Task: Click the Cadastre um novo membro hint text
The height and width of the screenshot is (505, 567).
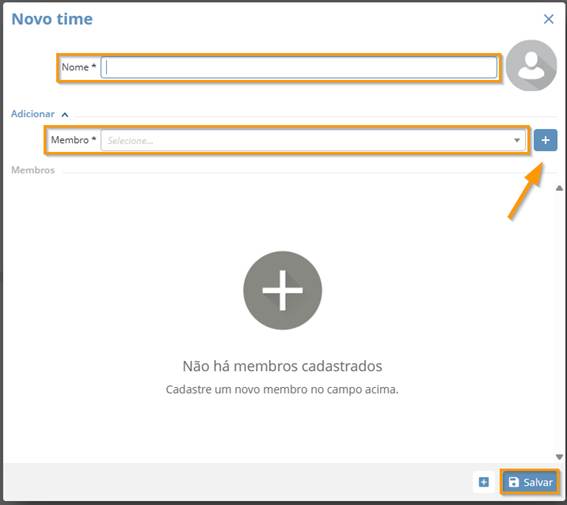Action: click(x=282, y=390)
